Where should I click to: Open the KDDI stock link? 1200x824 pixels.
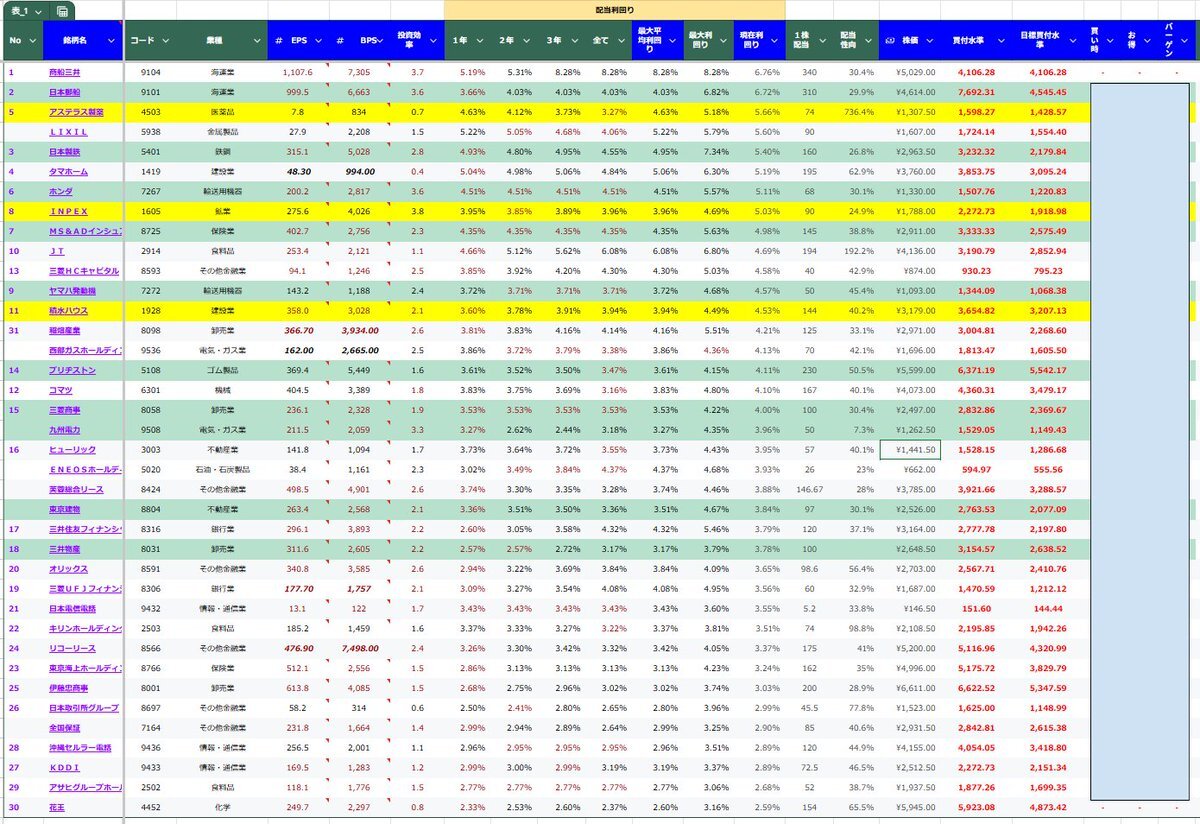(65, 767)
